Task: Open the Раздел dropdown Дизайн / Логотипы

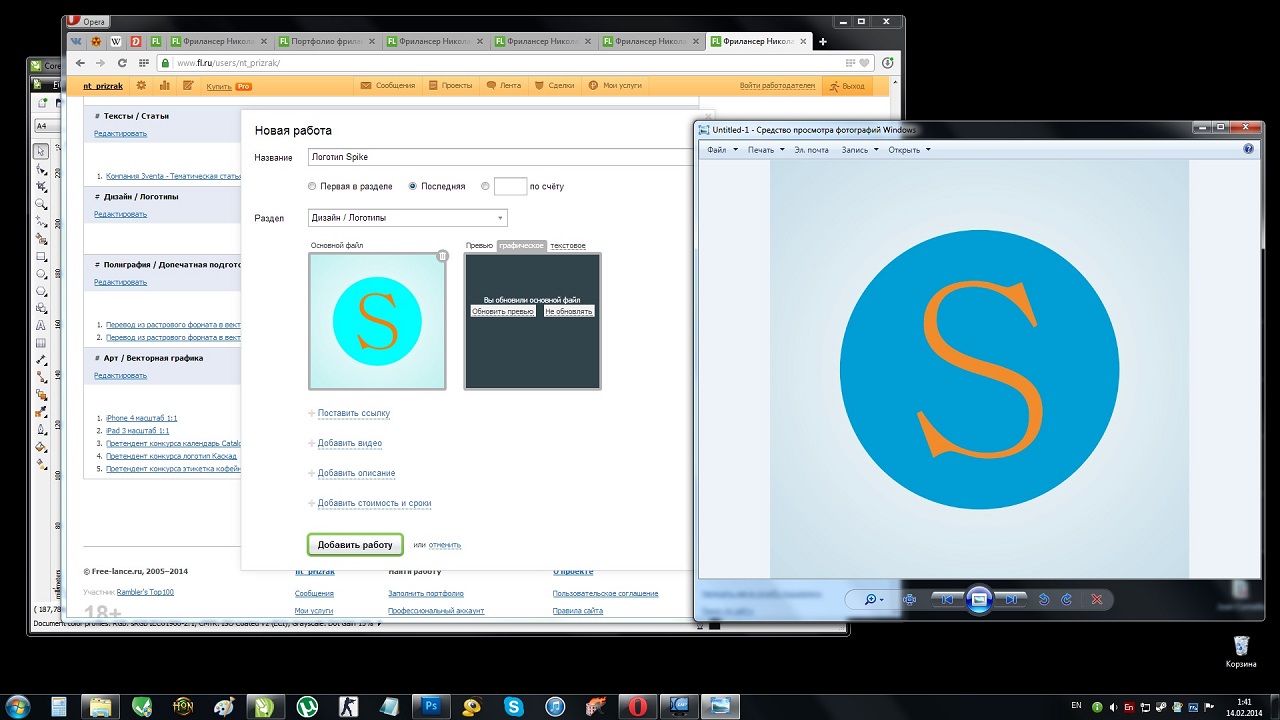Action: coord(407,218)
